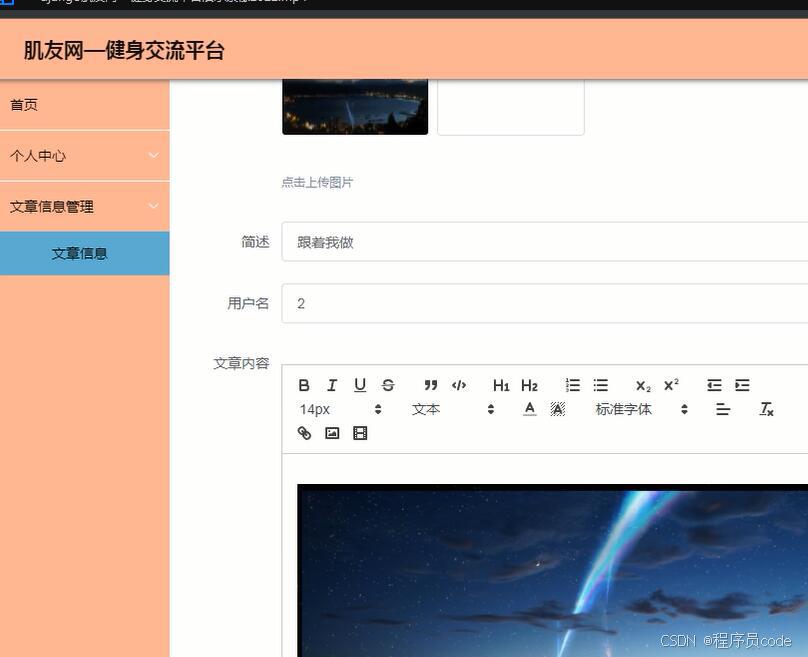This screenshot has width=808, height=657.
Task: Collapse the 文章信息管理 sidebar menu
Action: point(84,206)
